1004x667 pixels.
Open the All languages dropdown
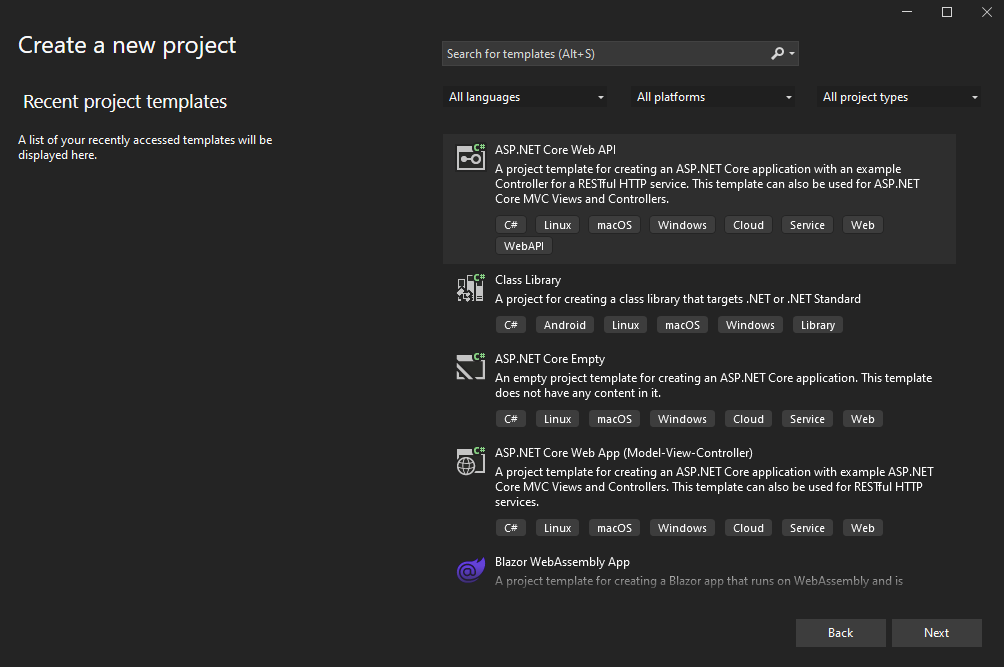pyautogui.click(x=524, y=97)
